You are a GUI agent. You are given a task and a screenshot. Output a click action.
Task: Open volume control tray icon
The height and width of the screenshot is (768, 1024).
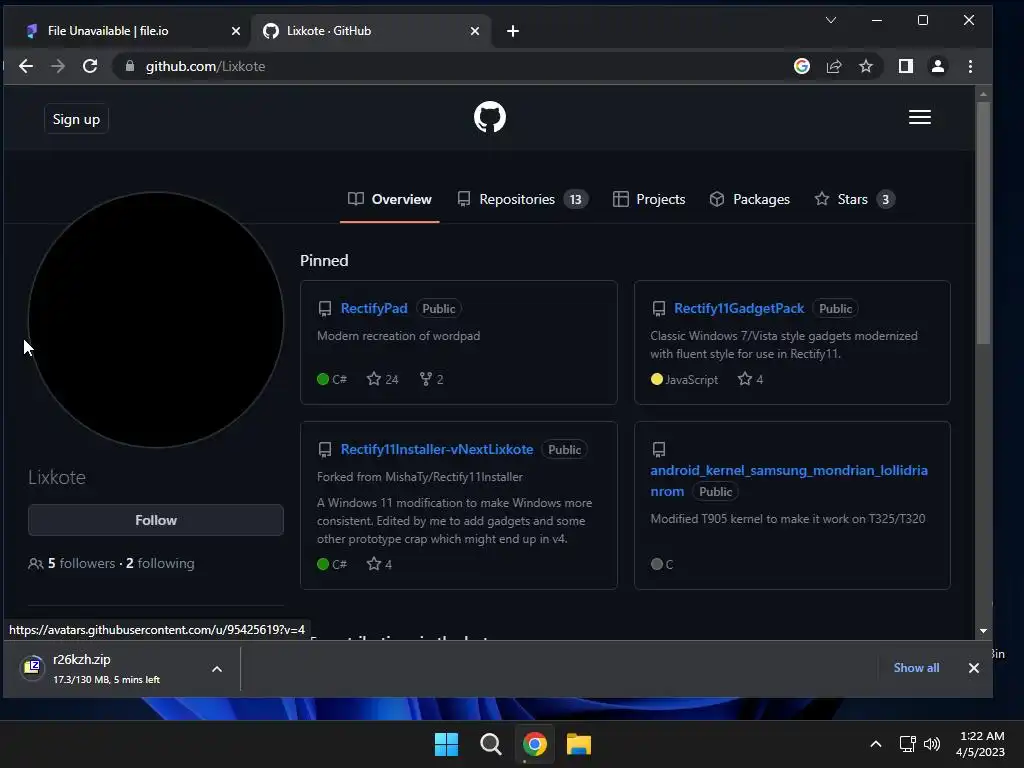pos(932,744)
